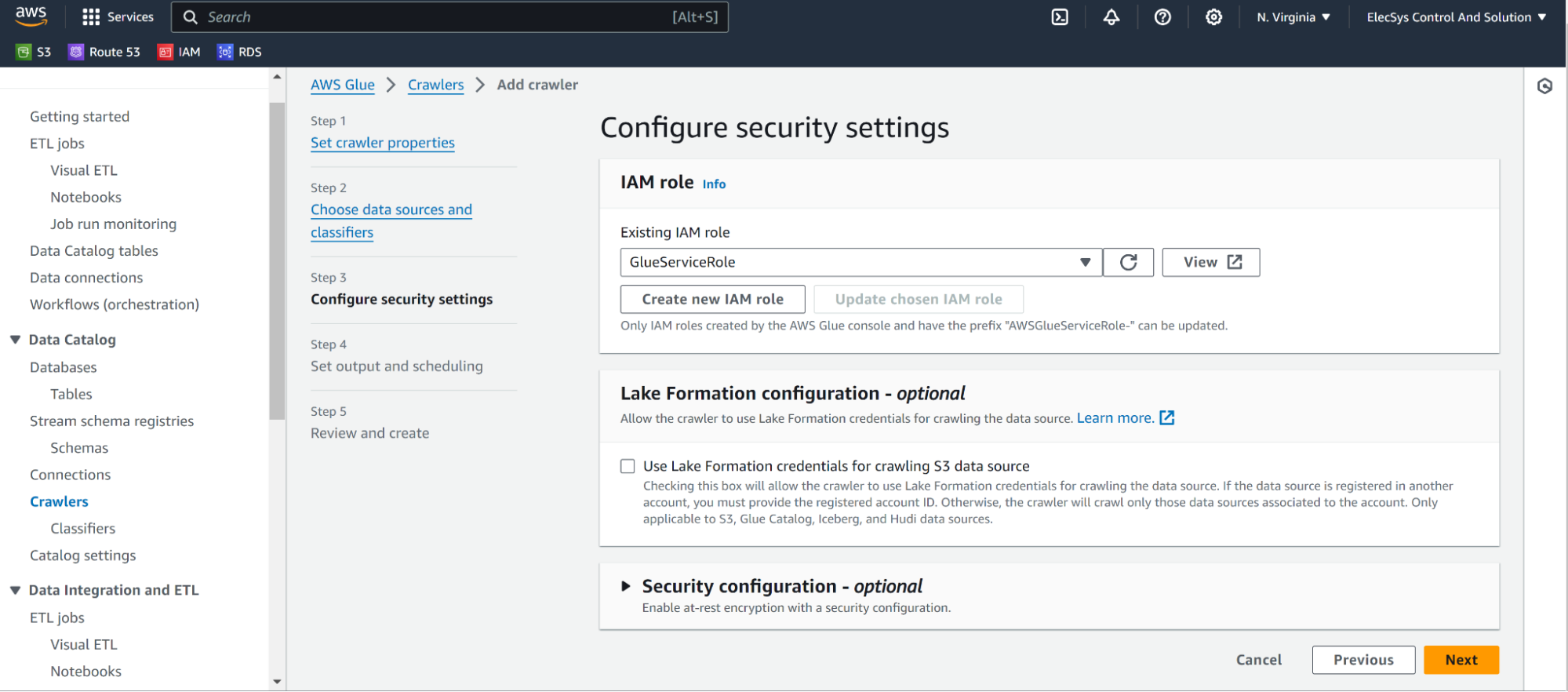Enable Lake Formation credentials checkbox
1568x692 pixels.
tap(628, 466)
